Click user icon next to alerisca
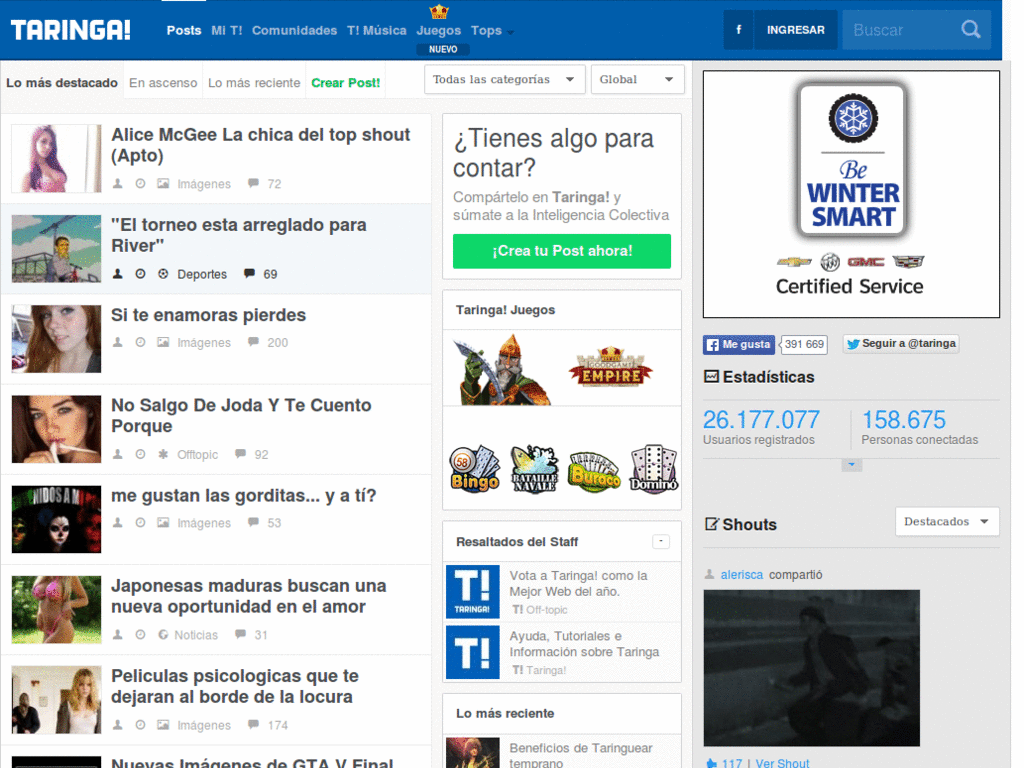The height and width of the screenshot is (768, 1024). coord(709,574)
